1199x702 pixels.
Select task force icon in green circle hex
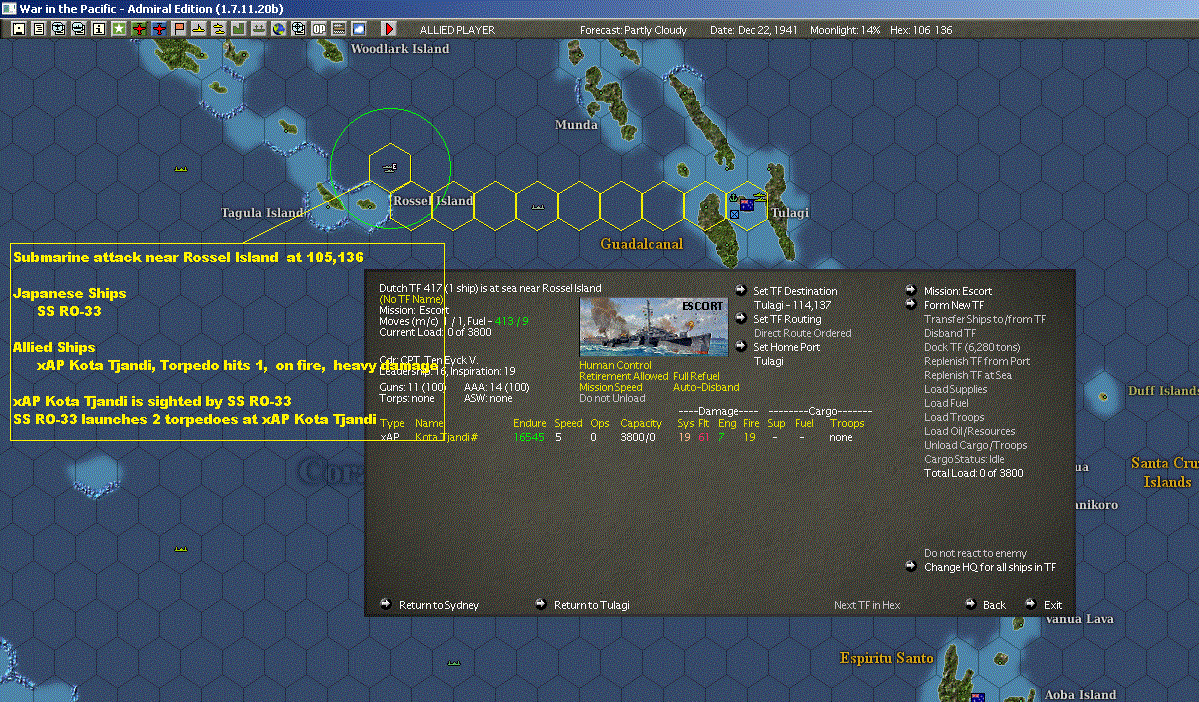(x=390, y=167)
